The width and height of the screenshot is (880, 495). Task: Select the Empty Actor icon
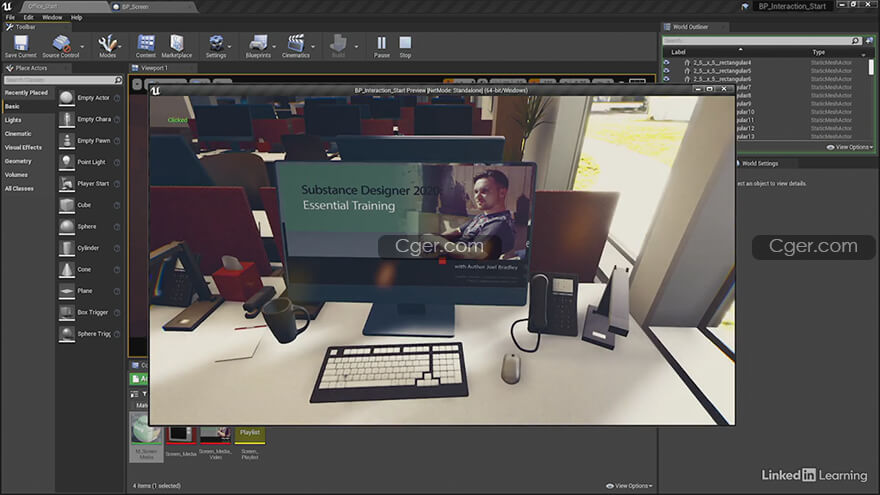tap(67, 98)
